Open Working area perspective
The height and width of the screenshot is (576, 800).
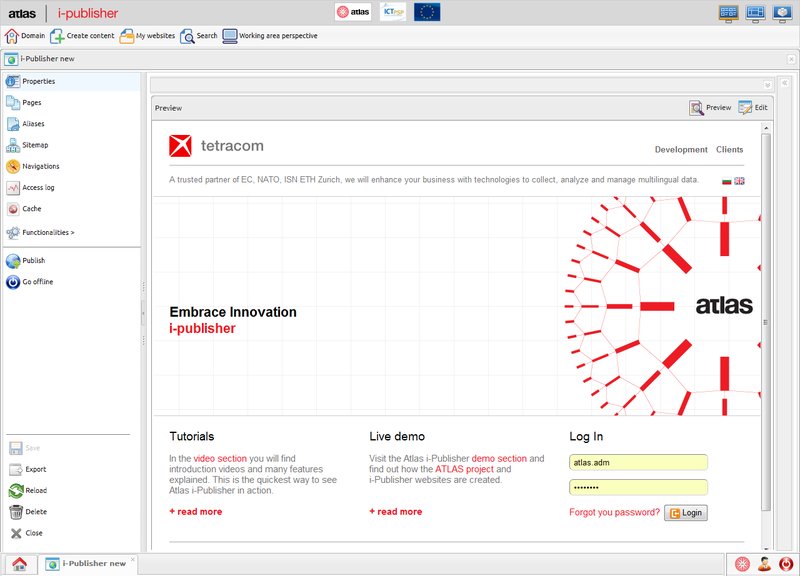[x=270, y=36]
